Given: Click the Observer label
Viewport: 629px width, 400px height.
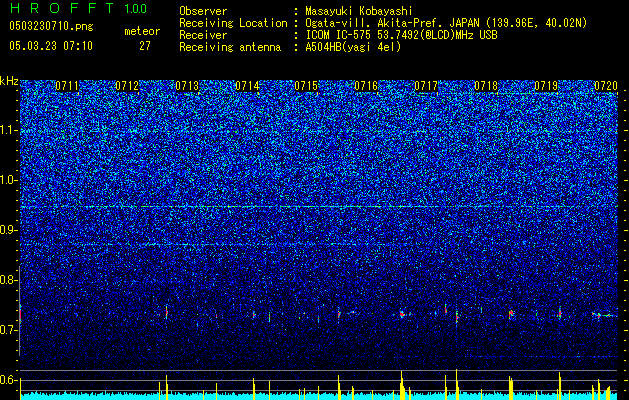Looking at the screenshot, I should (x=203, y=11).
